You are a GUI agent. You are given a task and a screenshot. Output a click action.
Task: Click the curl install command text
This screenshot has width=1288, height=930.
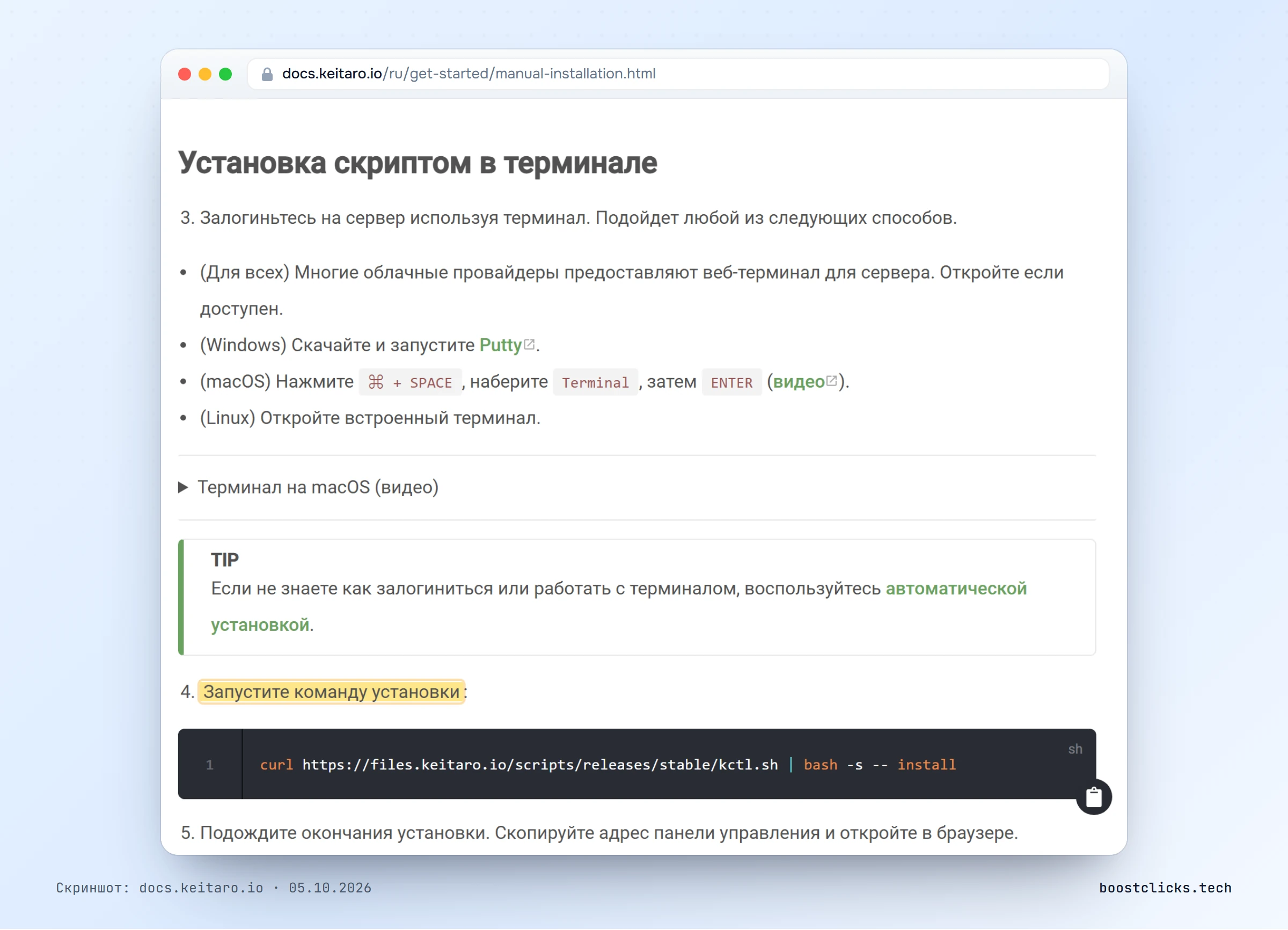tap(608, 765)
